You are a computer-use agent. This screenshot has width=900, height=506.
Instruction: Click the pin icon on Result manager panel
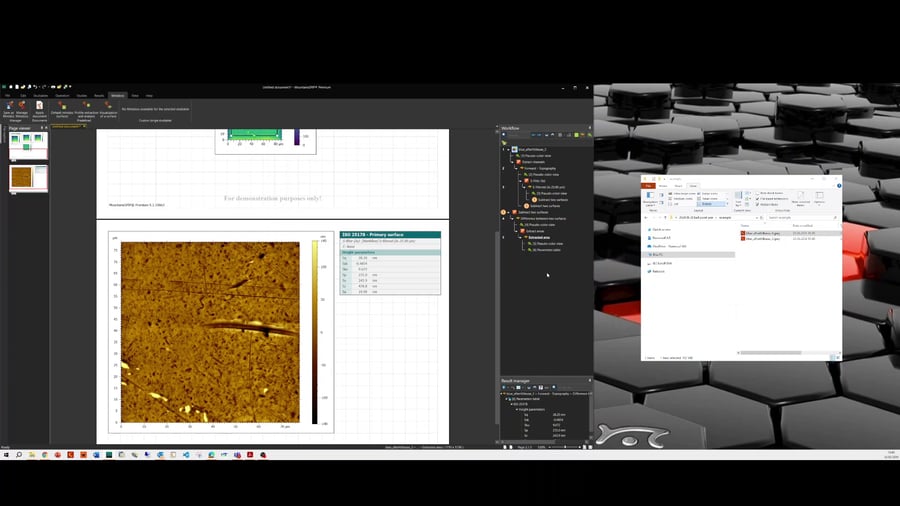tap(589, 380)
